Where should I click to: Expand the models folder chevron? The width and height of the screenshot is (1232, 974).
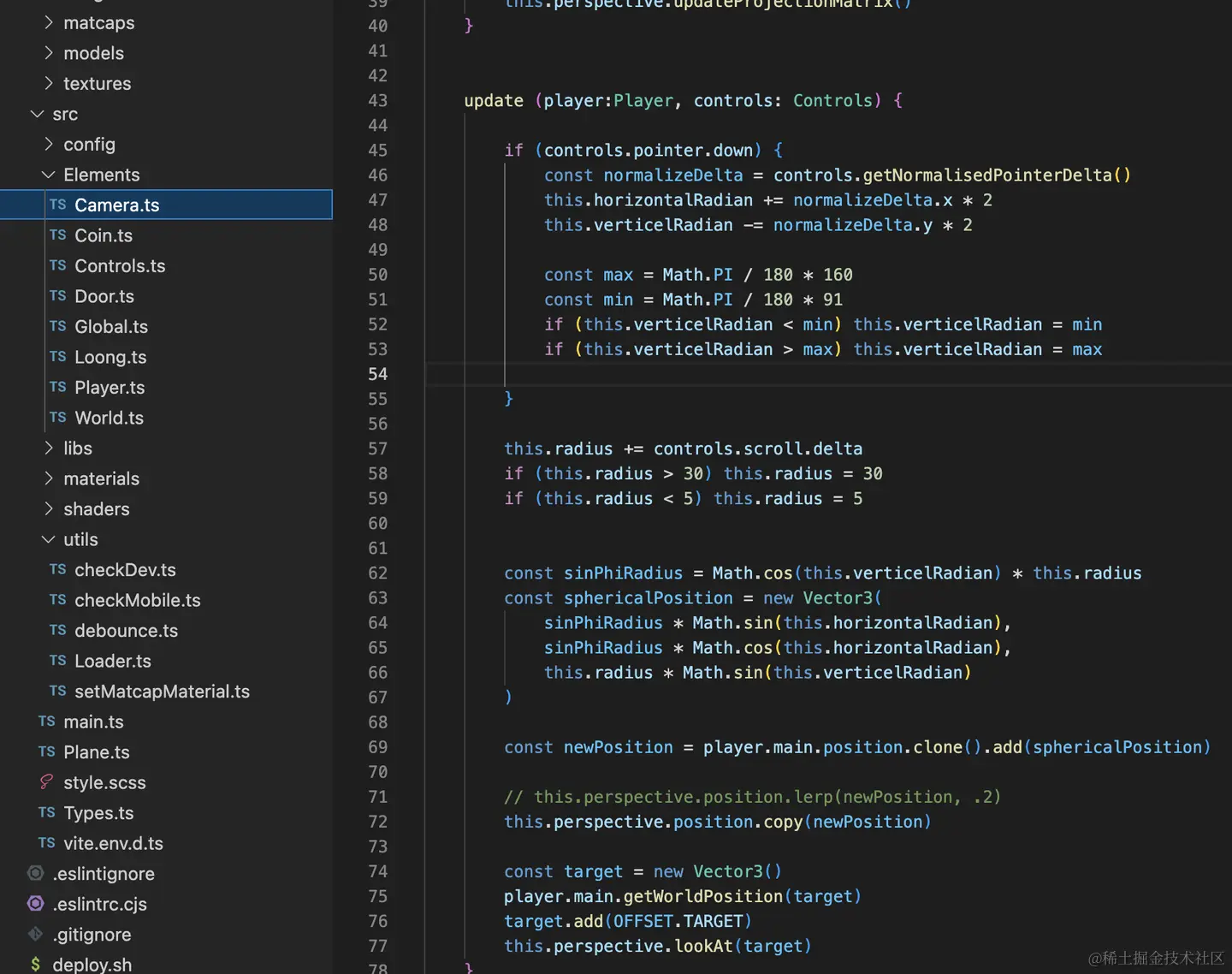(49, 53)
